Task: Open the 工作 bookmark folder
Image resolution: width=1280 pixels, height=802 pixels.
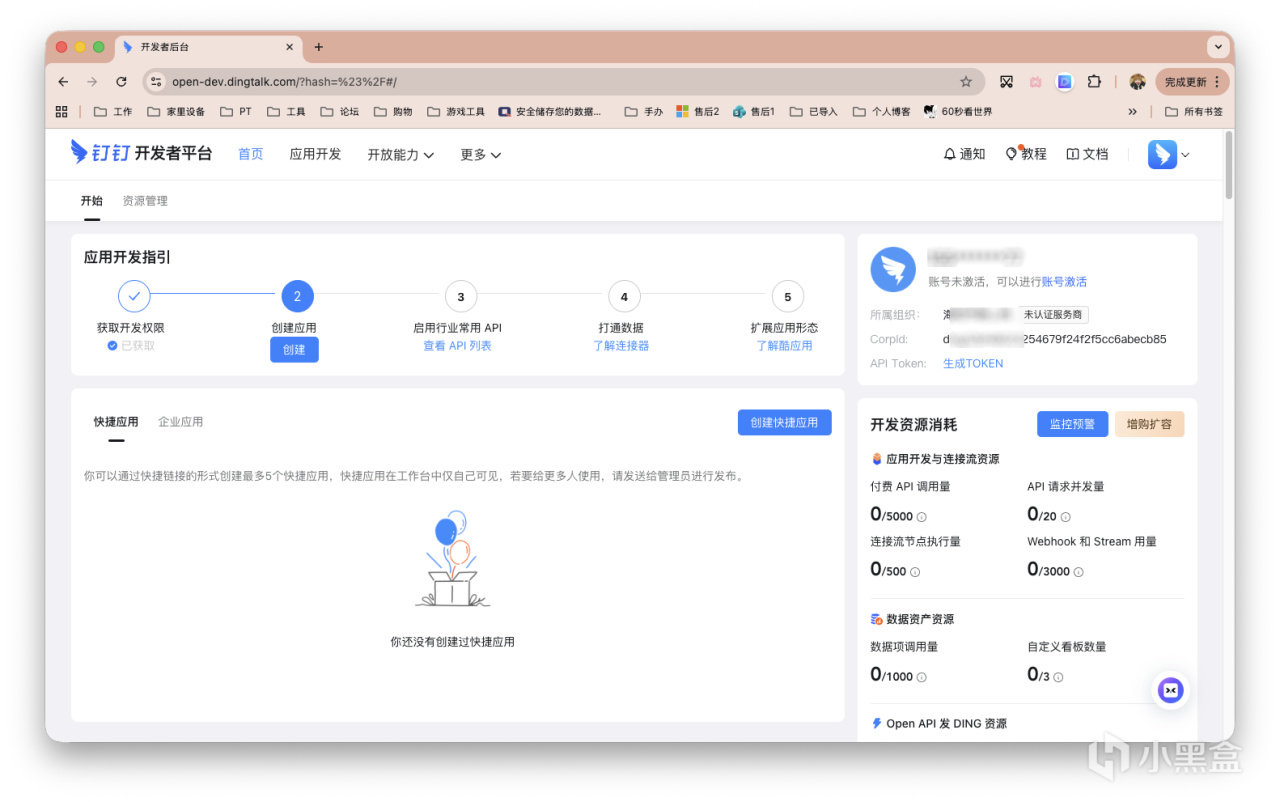Action: (x=113, y=112)
